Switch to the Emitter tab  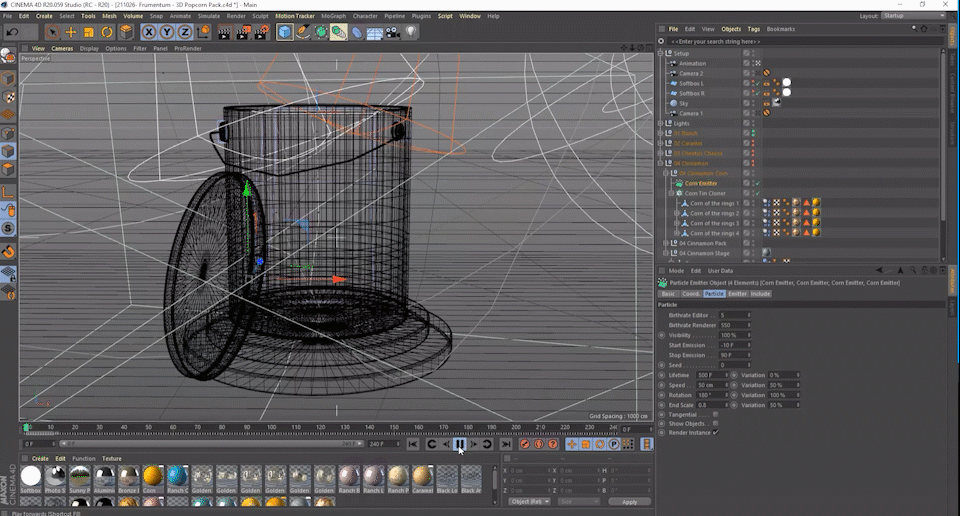[738, 294]
